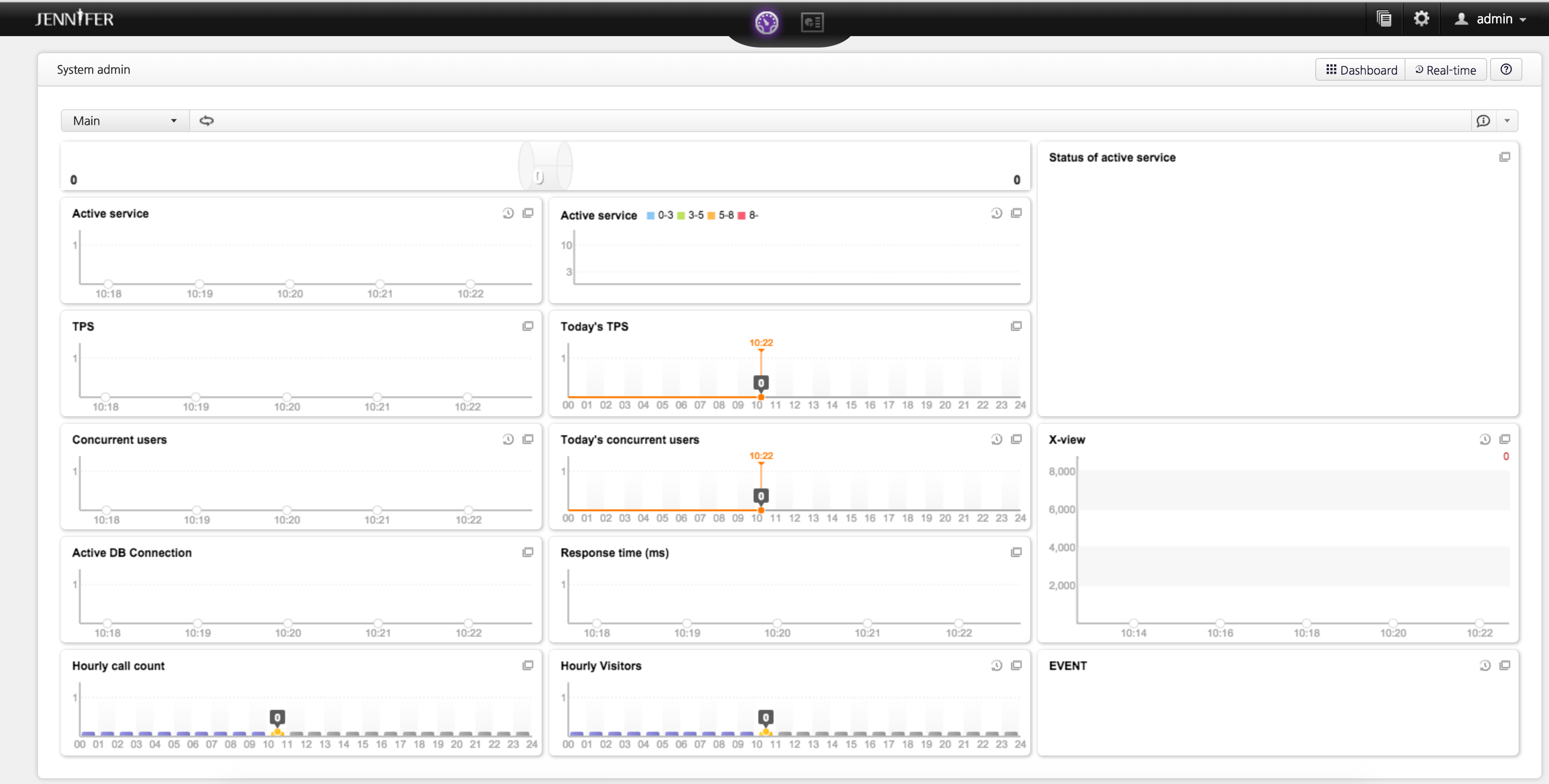
Task: Click the Status of active service title
Action: point(1112,158)
